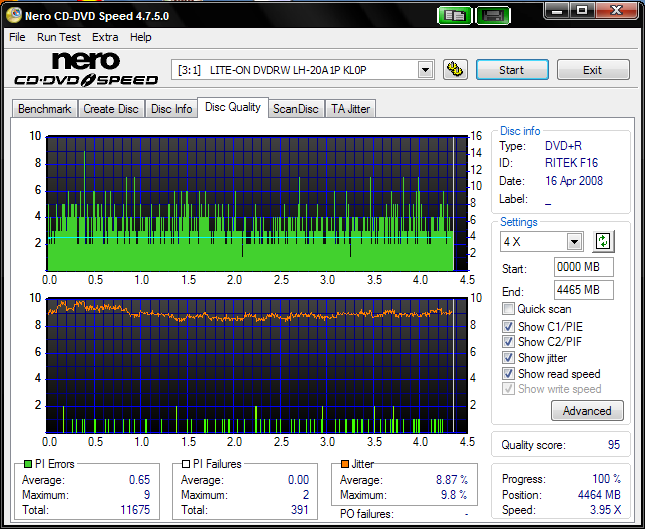Click the End position field 4465 MB
The image size is (645, 529).
583,290
